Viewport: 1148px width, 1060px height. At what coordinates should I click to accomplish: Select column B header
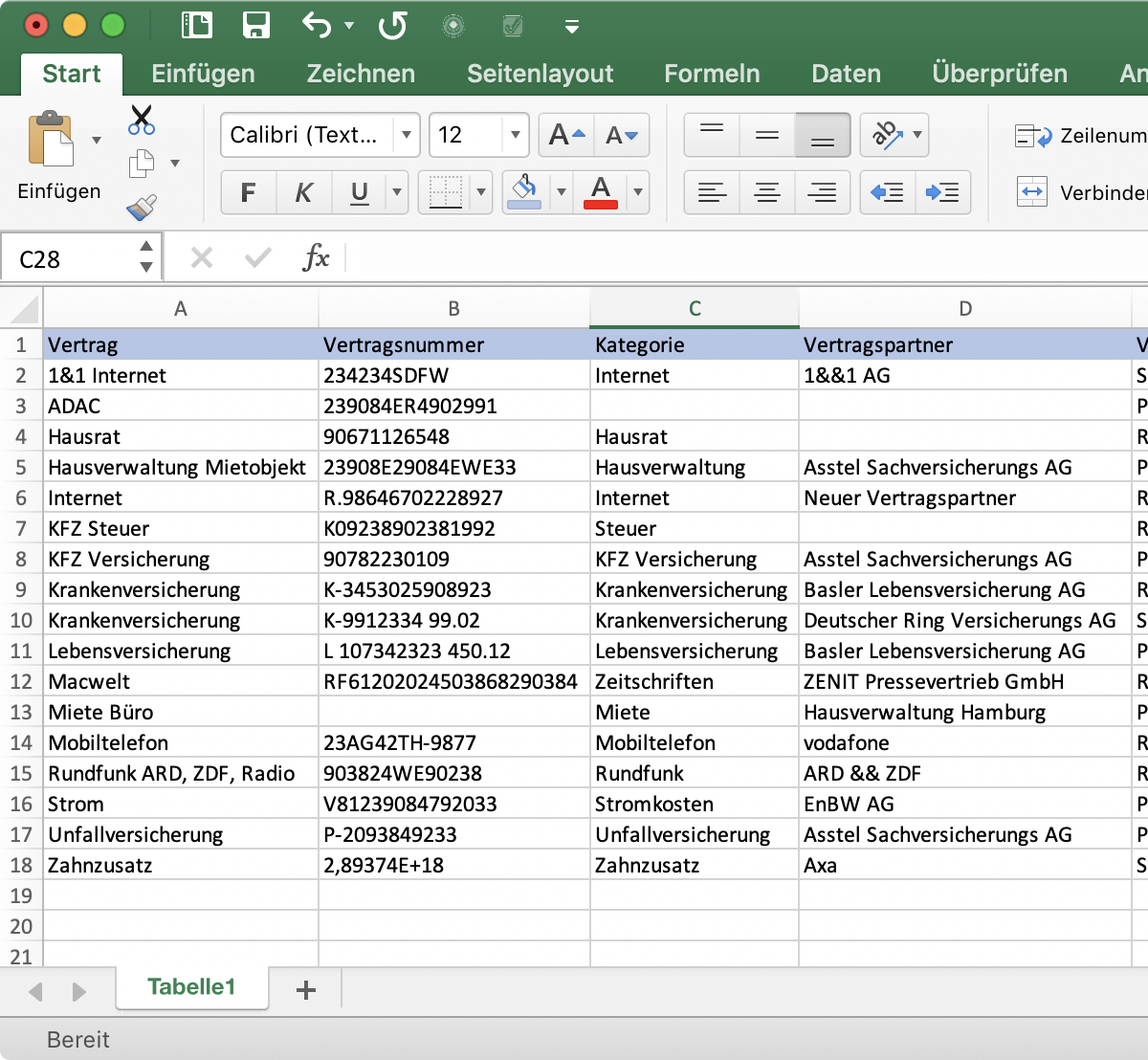click(454, 308)
